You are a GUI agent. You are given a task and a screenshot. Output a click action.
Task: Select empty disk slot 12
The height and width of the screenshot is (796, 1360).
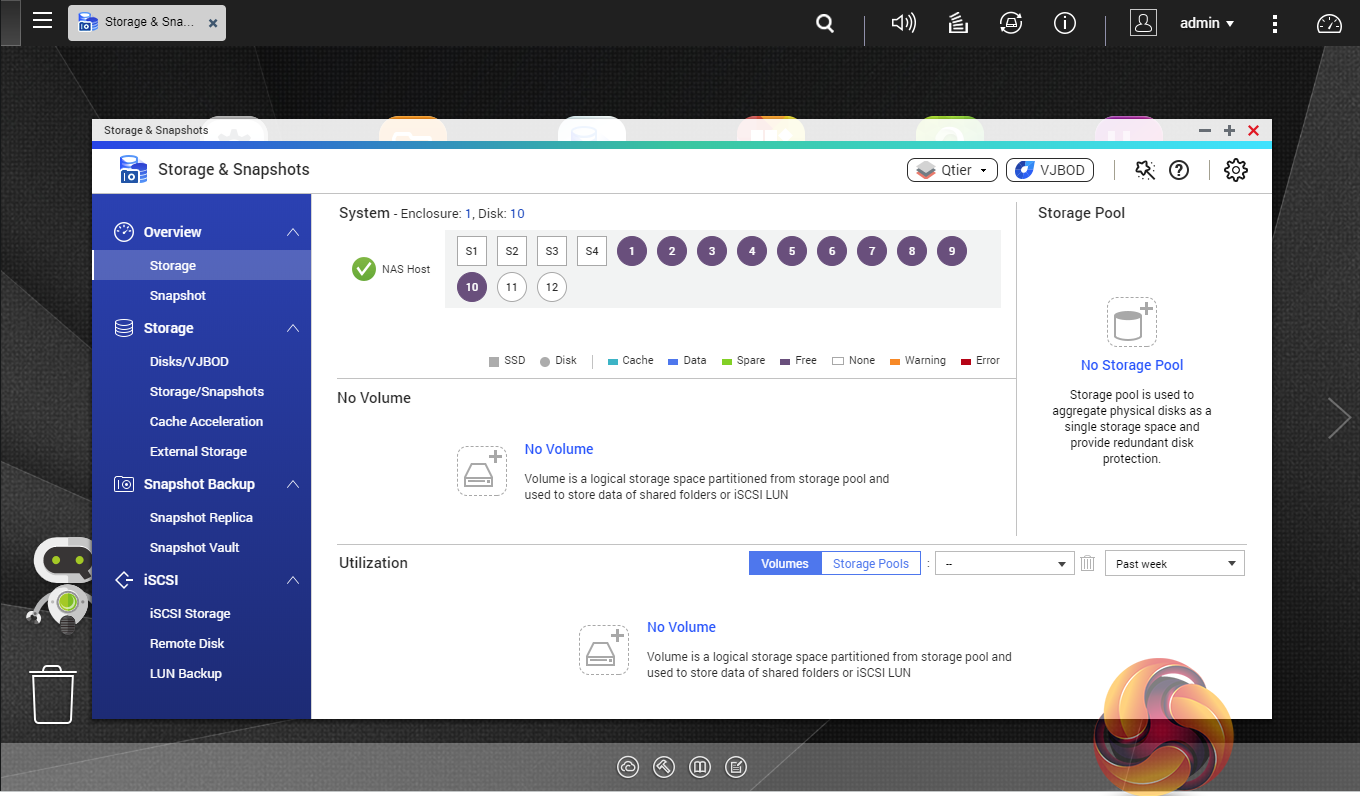552,287
